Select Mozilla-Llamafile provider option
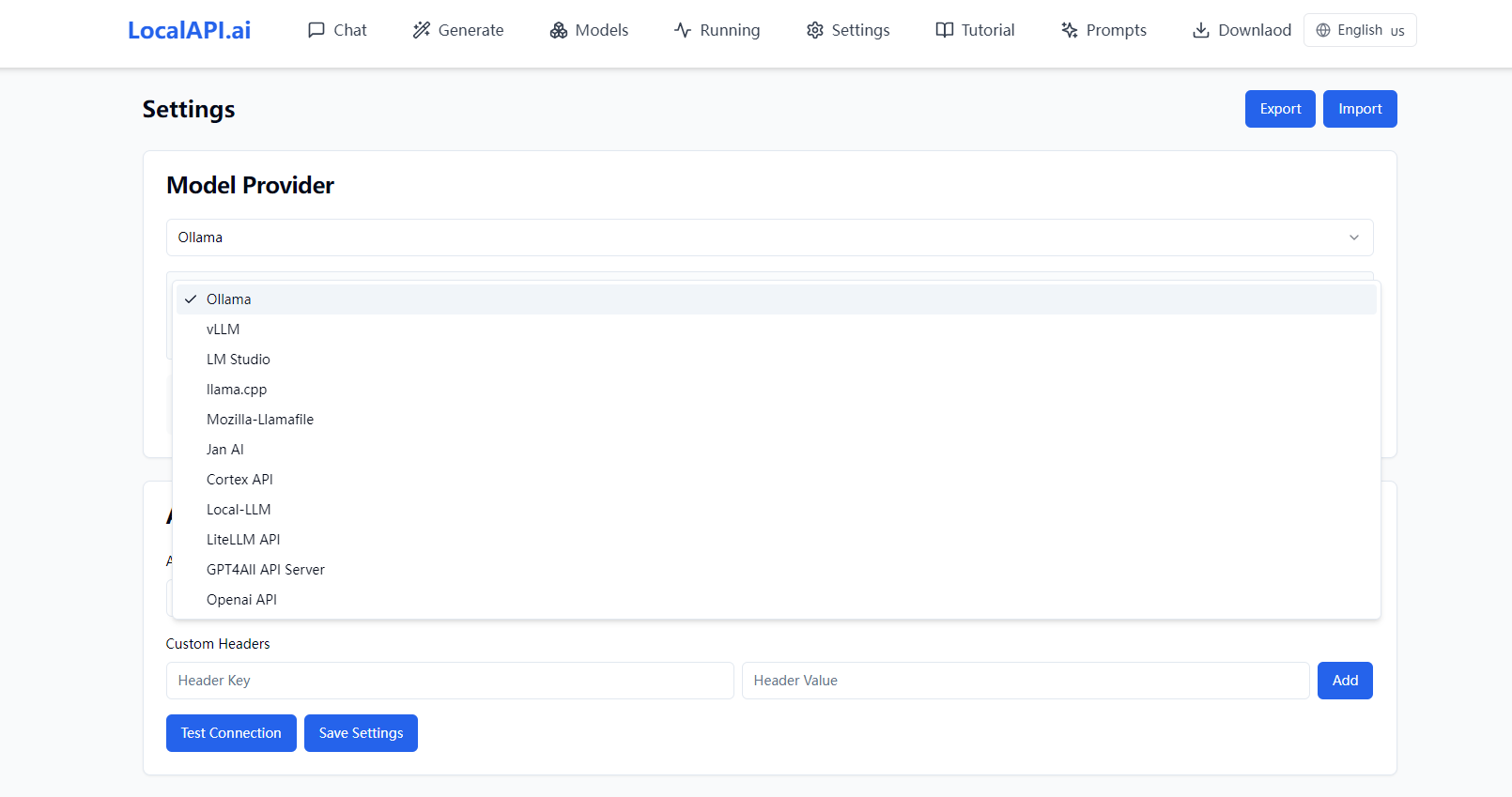The height and width of the screenshot is (797, 1512). (777, 420)
